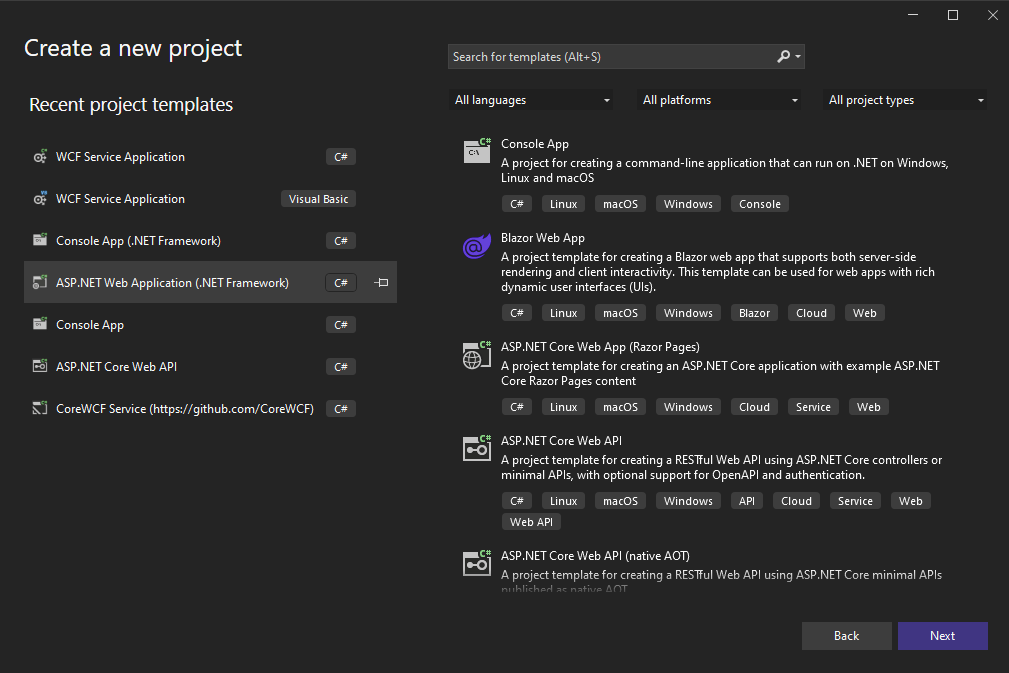Click the Windows tag under Razor Pages template
Viewport: 1009px width, 673px height.
pyautogui.click(x=689, y=407)
